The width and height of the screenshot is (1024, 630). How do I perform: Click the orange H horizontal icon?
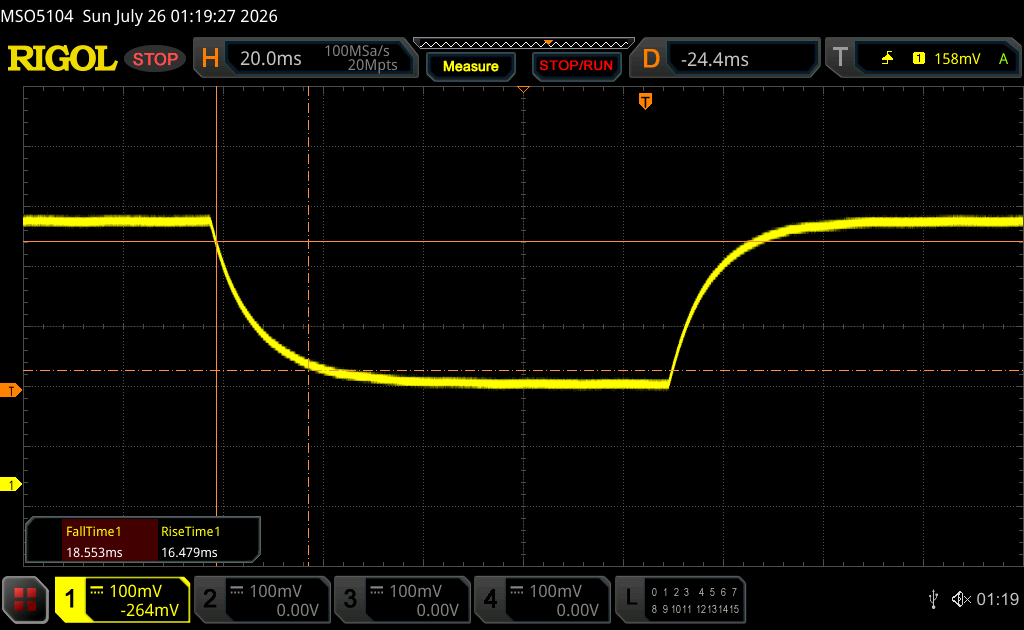click(x=210, y=59)
